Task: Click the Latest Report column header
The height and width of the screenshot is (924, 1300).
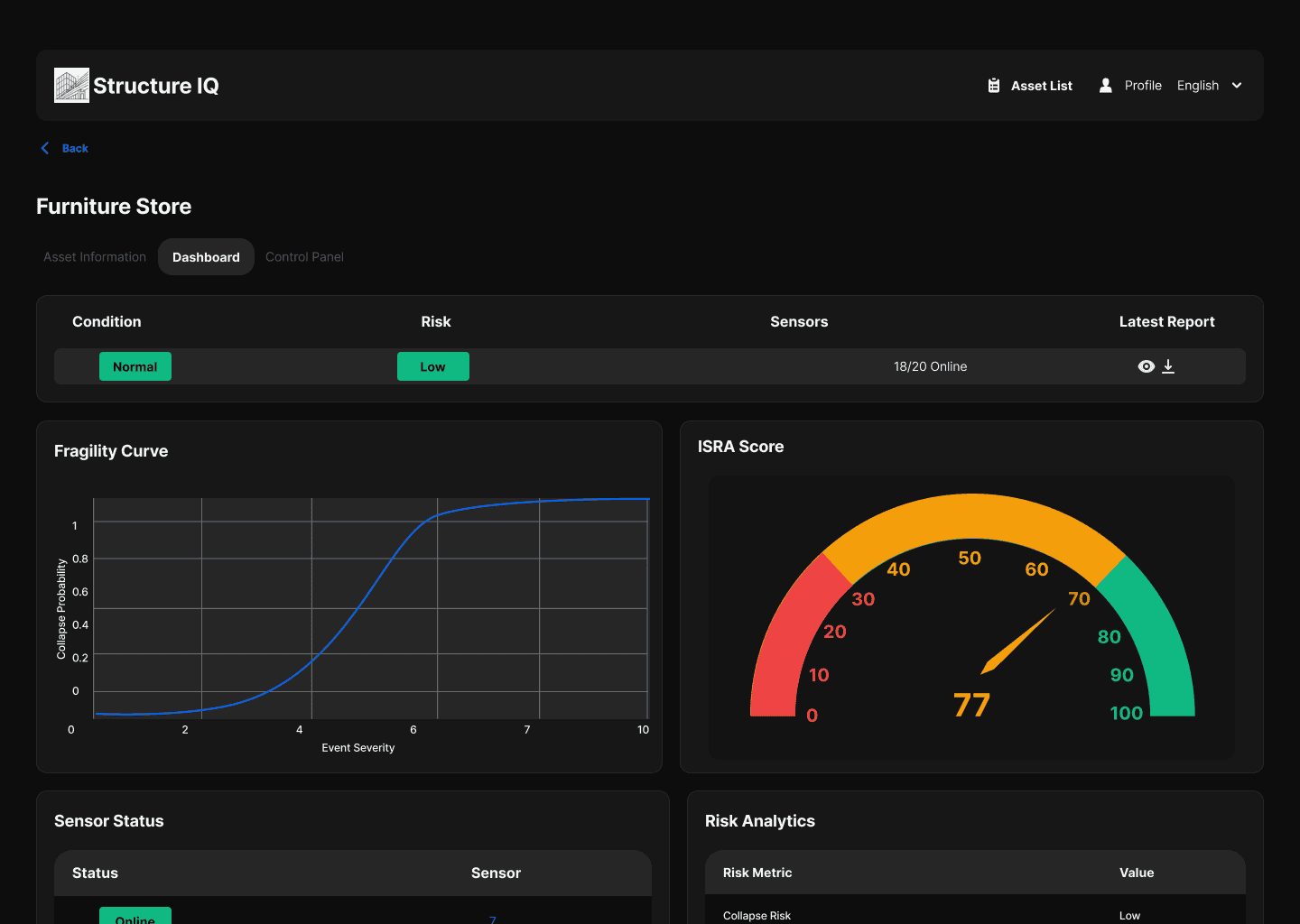Action: click(x=1166, y=322)
